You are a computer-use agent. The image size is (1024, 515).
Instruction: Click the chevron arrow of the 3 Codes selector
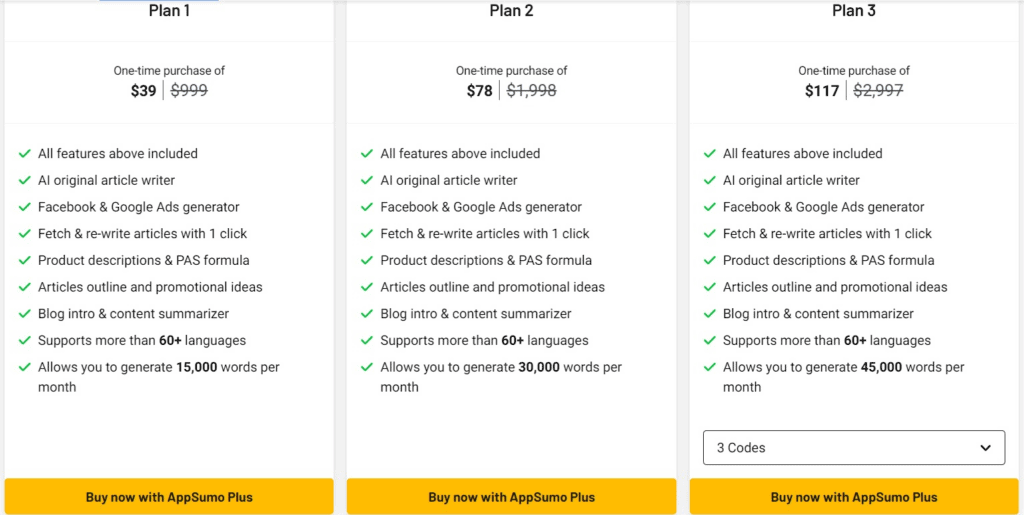tap(985, 448)
